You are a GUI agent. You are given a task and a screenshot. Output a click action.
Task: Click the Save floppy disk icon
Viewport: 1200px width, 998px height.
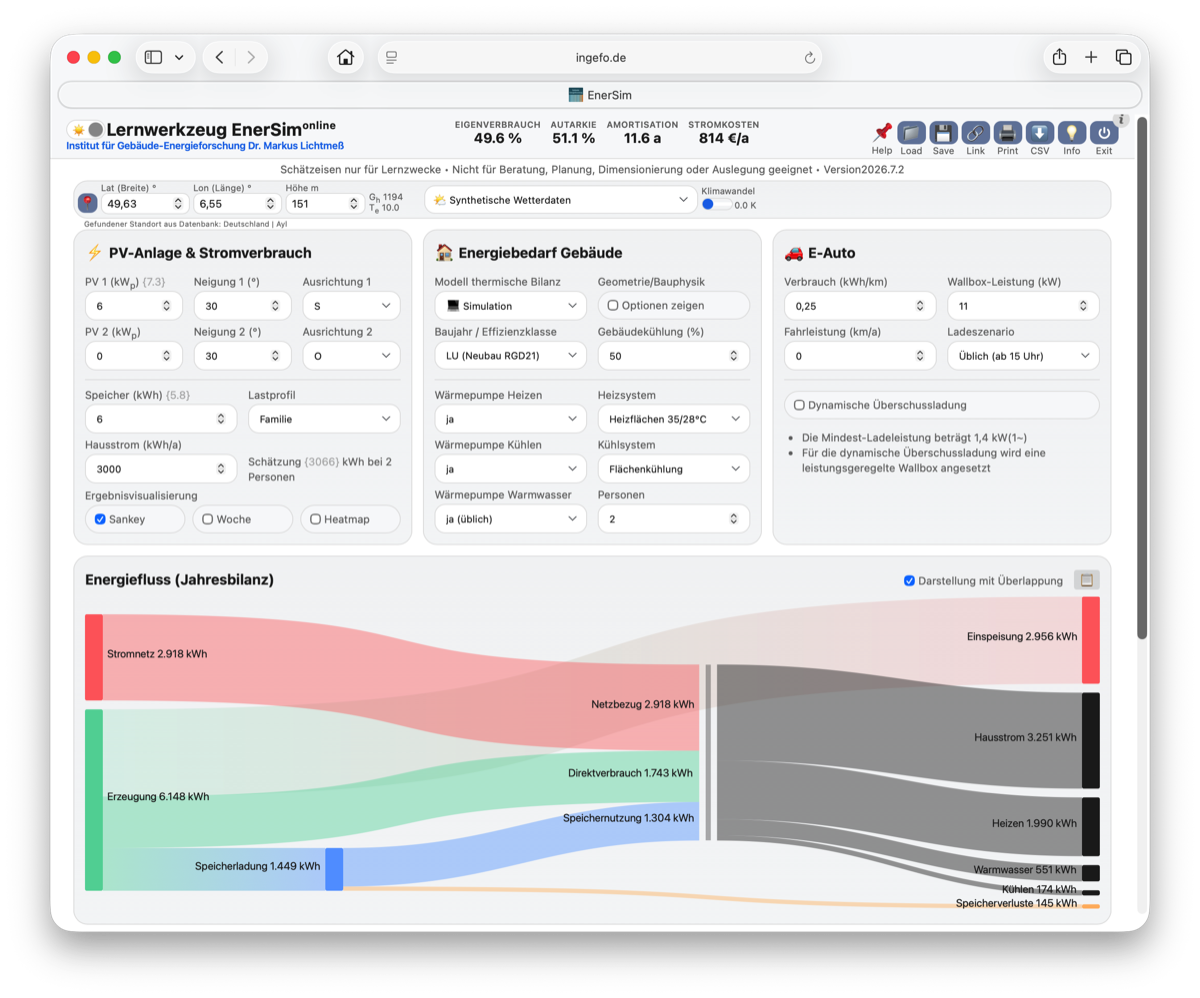click(x=943, y=133)
